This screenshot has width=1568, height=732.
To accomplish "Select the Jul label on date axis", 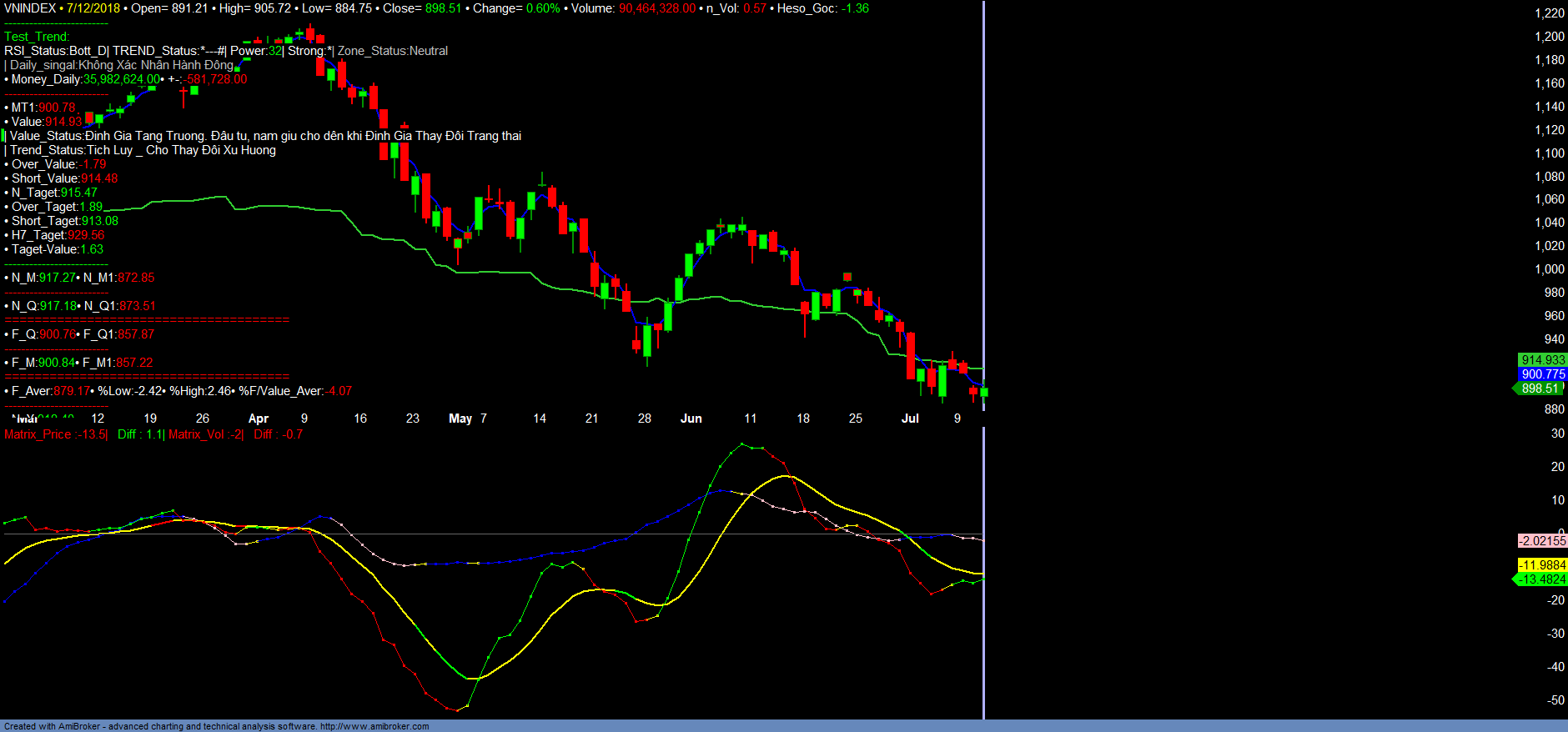I will pyautogui.click(x=910, y=419).
